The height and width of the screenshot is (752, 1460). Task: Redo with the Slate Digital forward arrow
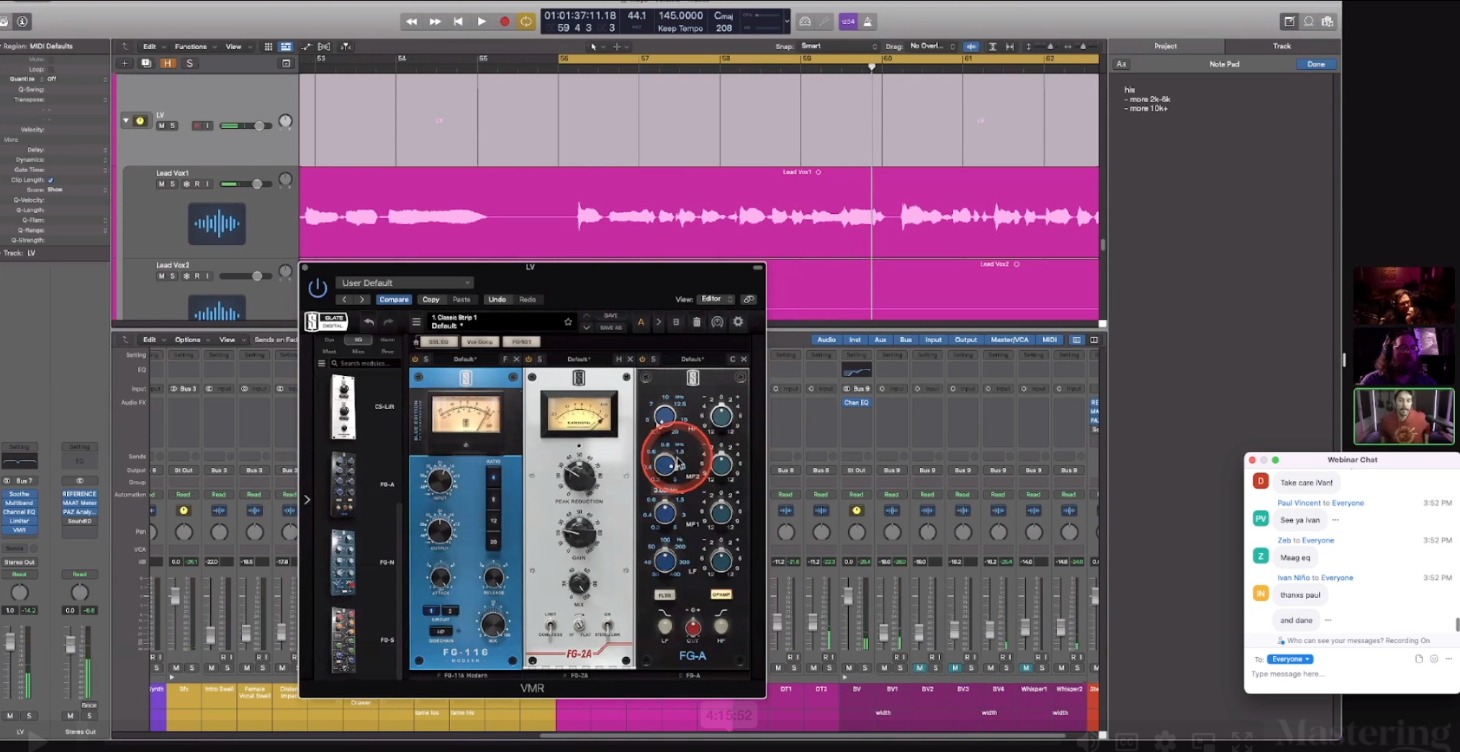[388, 322]
